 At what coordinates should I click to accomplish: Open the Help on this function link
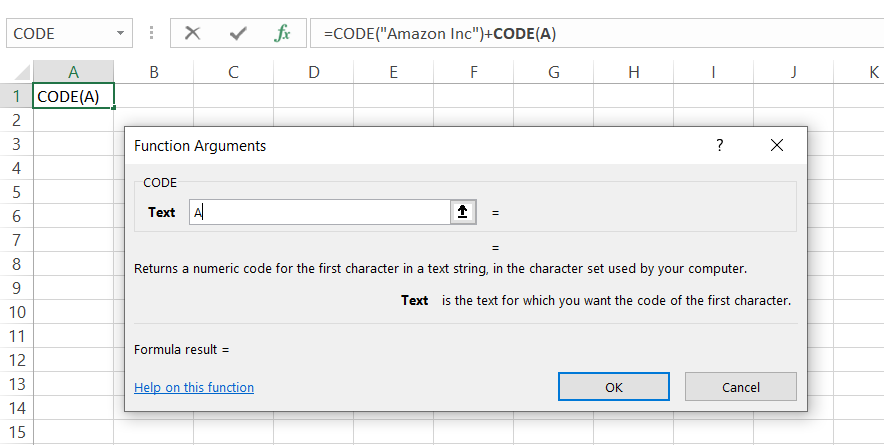(193, 387)
